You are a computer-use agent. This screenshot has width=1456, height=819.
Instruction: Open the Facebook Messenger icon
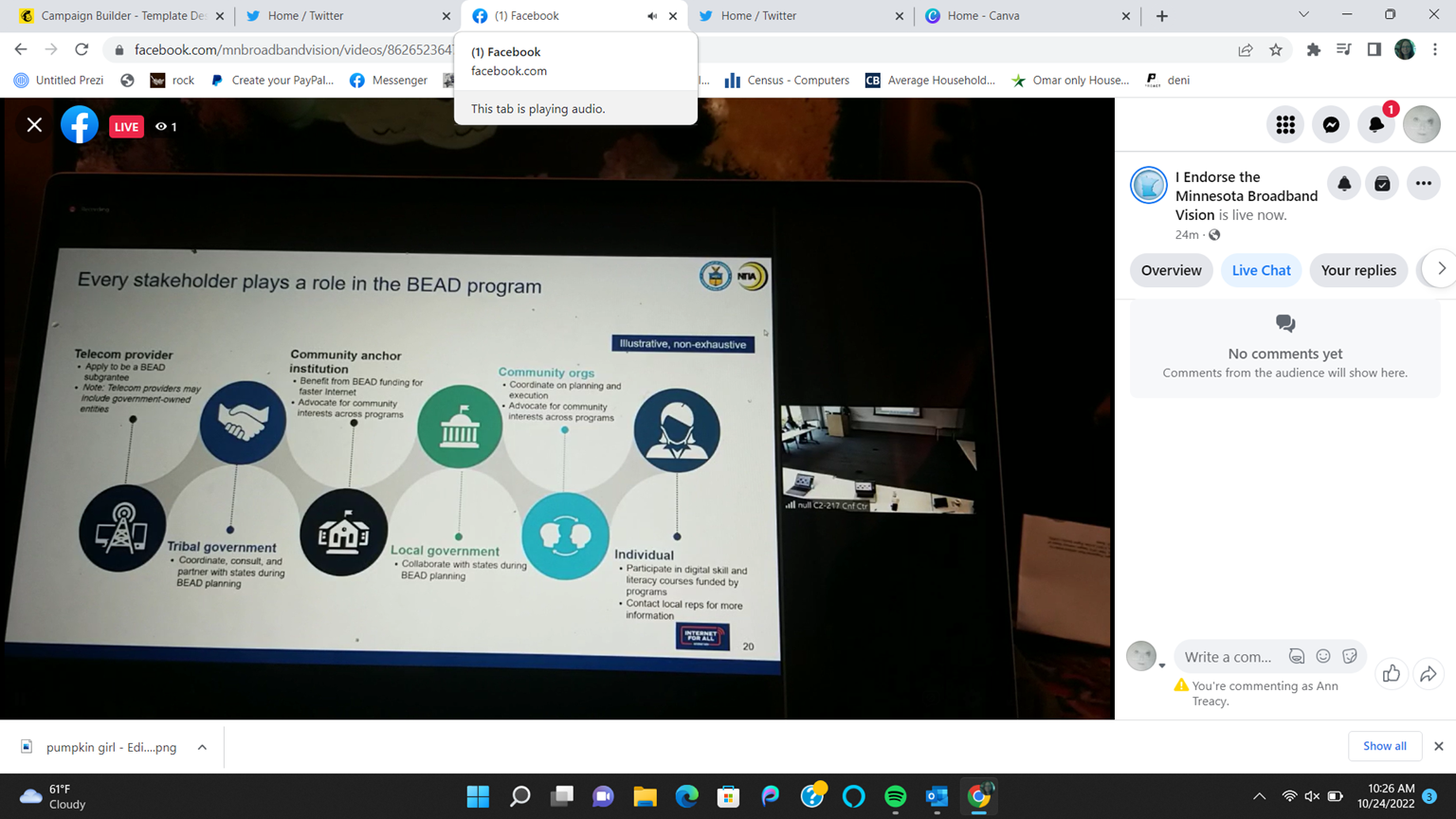[1331, 125]
